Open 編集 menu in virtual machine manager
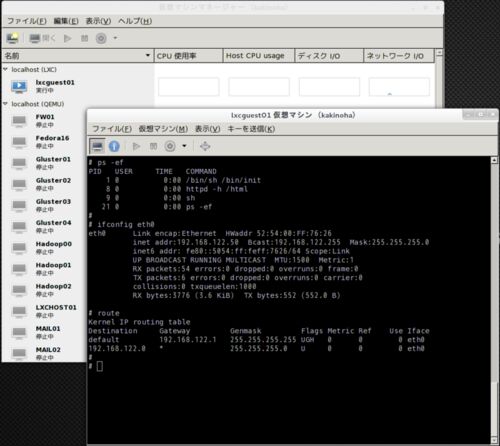500x446 pixels. click(x=66, y=21)
